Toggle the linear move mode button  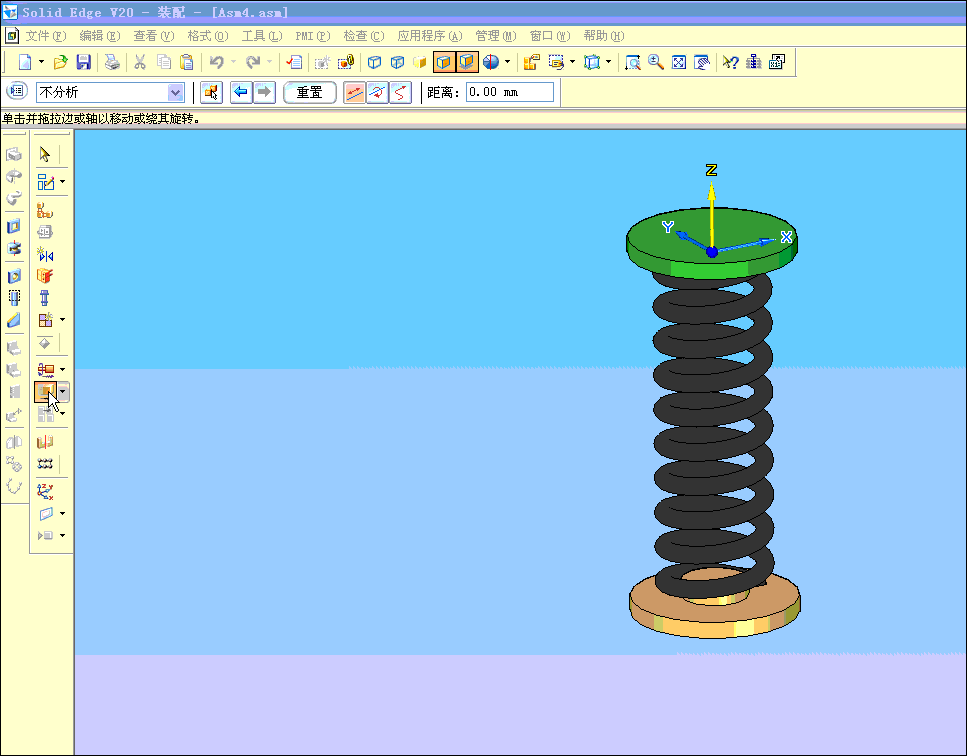click(x=354, y=92)
